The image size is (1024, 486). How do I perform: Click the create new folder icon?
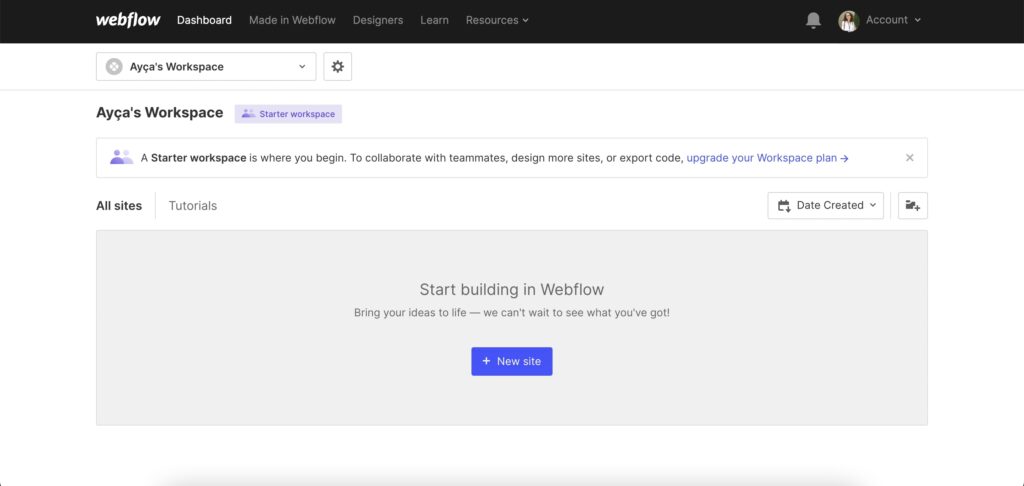click(912, 205)
